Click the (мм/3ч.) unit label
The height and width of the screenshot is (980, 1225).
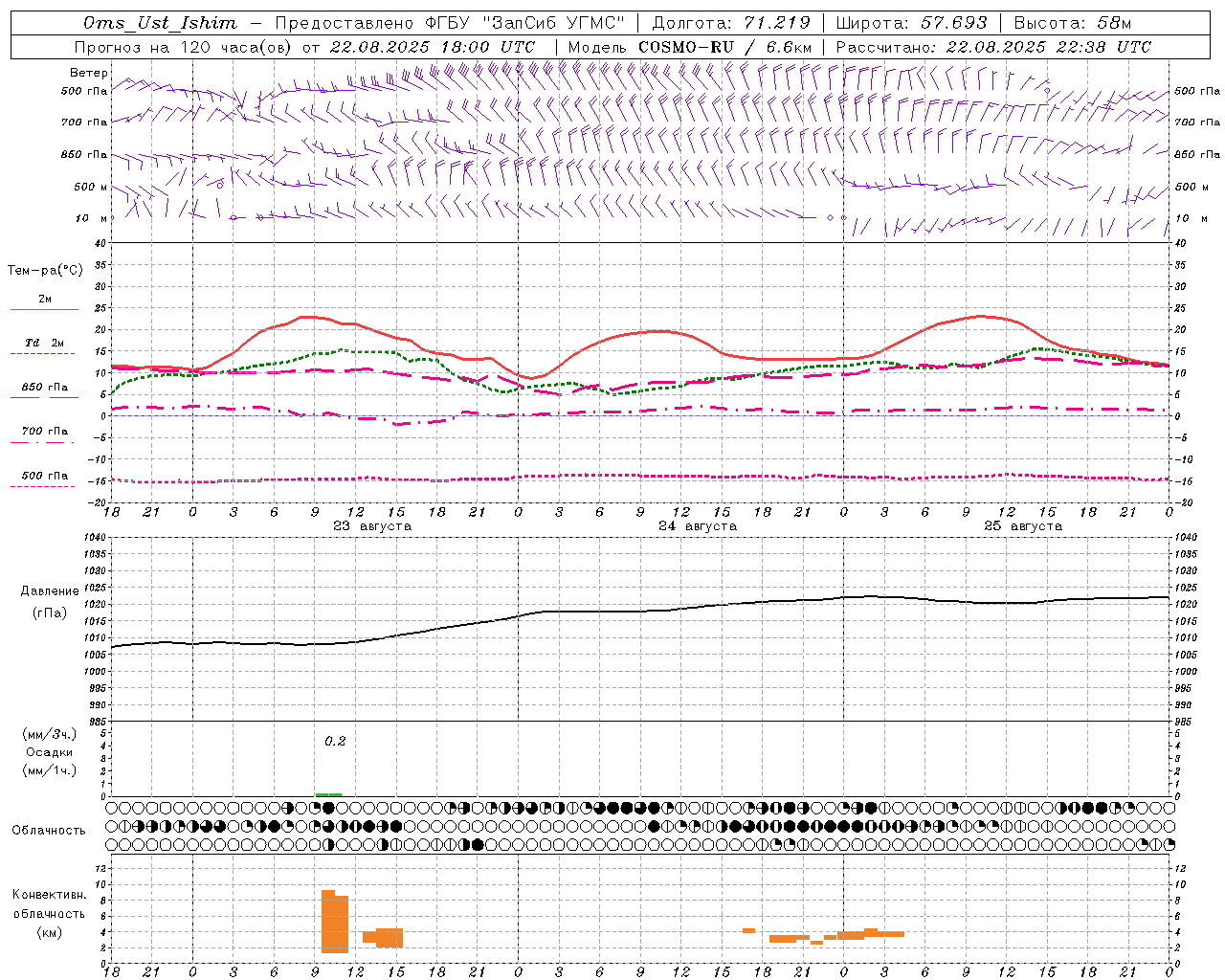[x=50, y=734]
